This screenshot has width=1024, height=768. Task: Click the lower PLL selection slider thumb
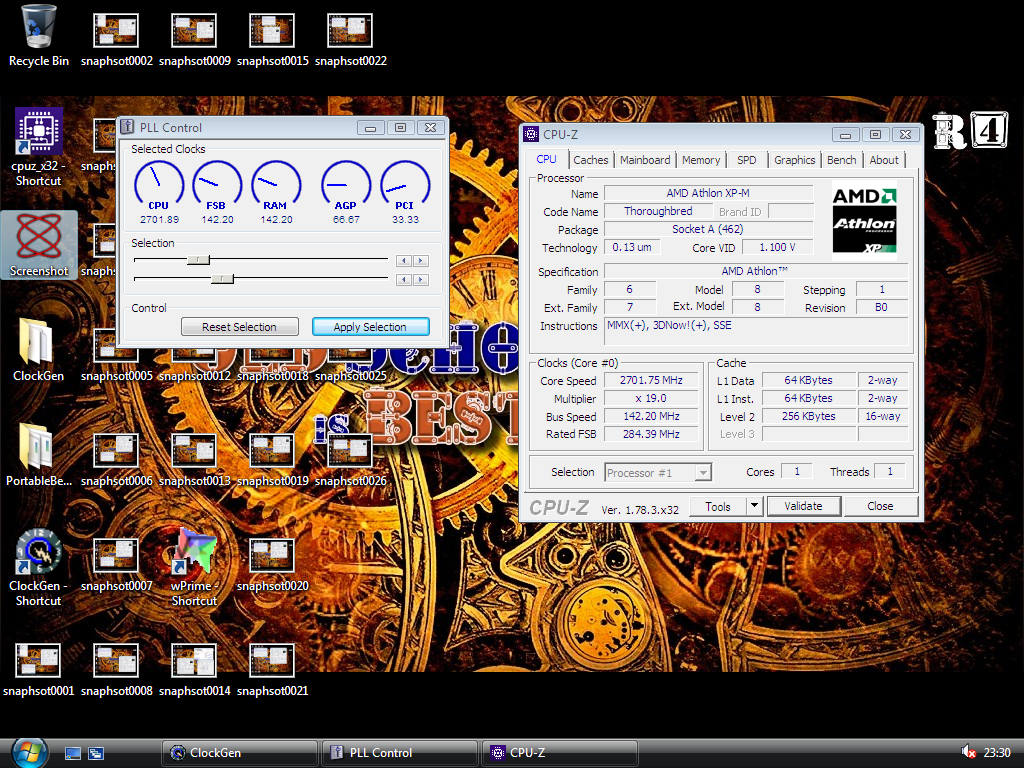[x=223, y=279]
